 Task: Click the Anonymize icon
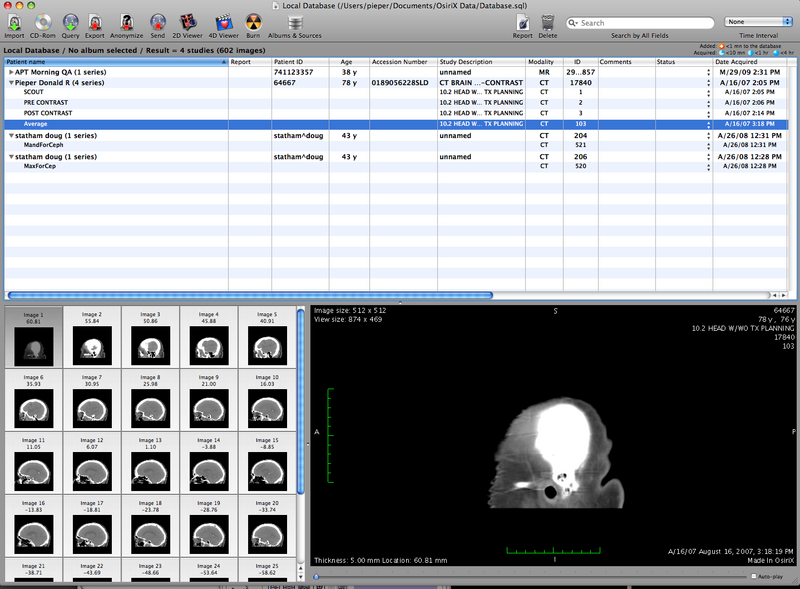click(x=126, y=22)
